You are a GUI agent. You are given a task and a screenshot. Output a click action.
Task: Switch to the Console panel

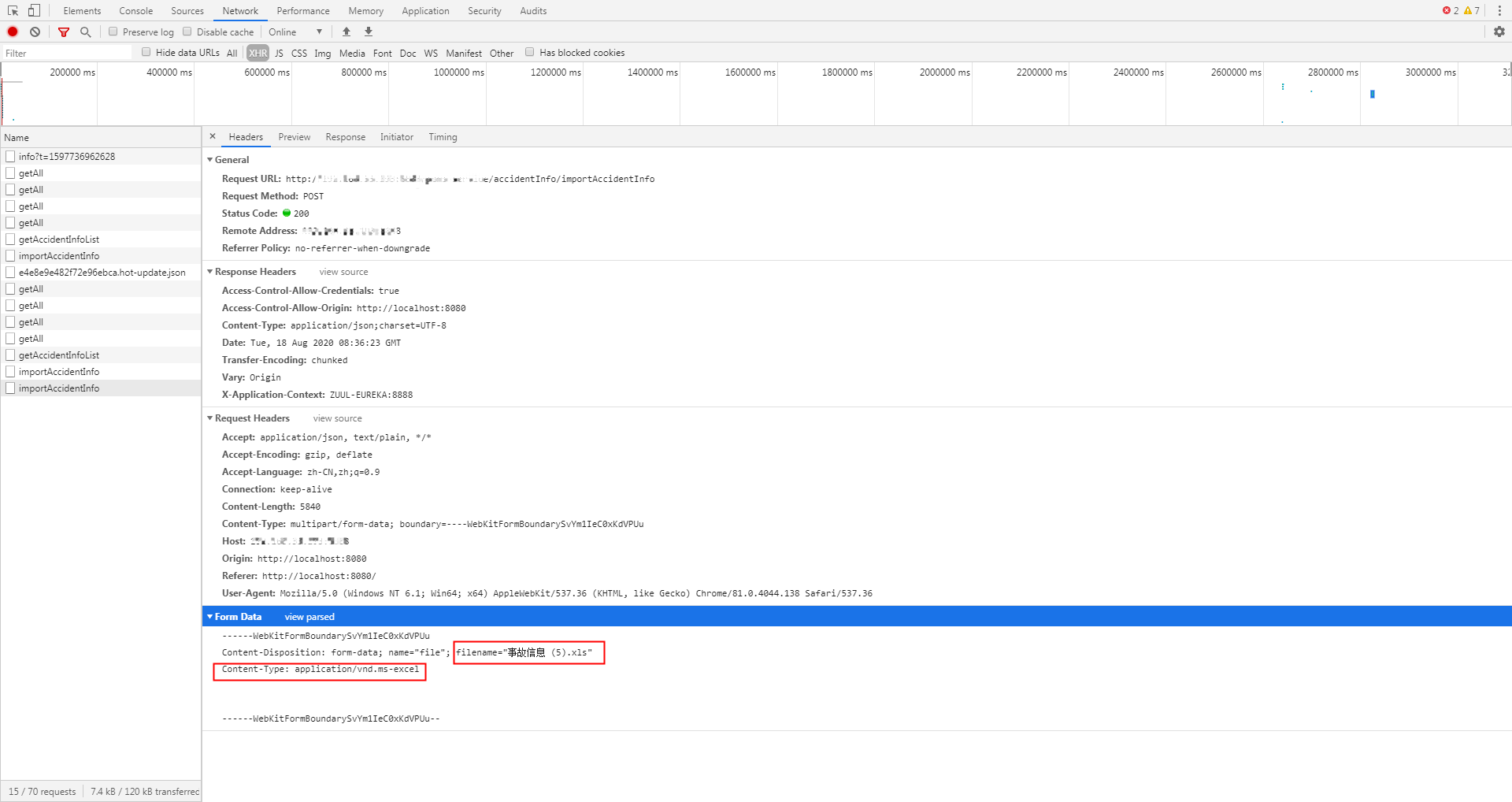point(135,10)
